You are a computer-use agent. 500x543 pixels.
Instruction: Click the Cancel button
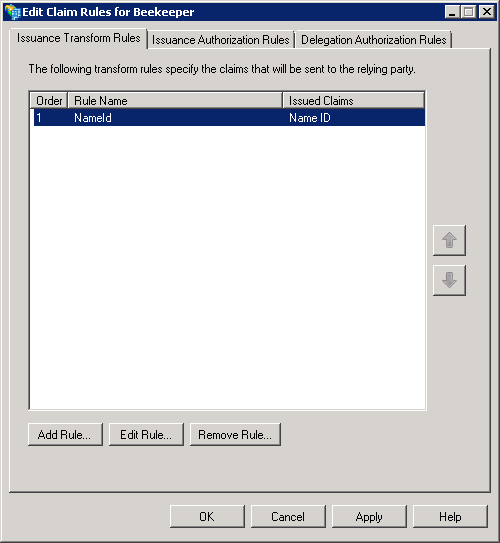pos(288,516)
